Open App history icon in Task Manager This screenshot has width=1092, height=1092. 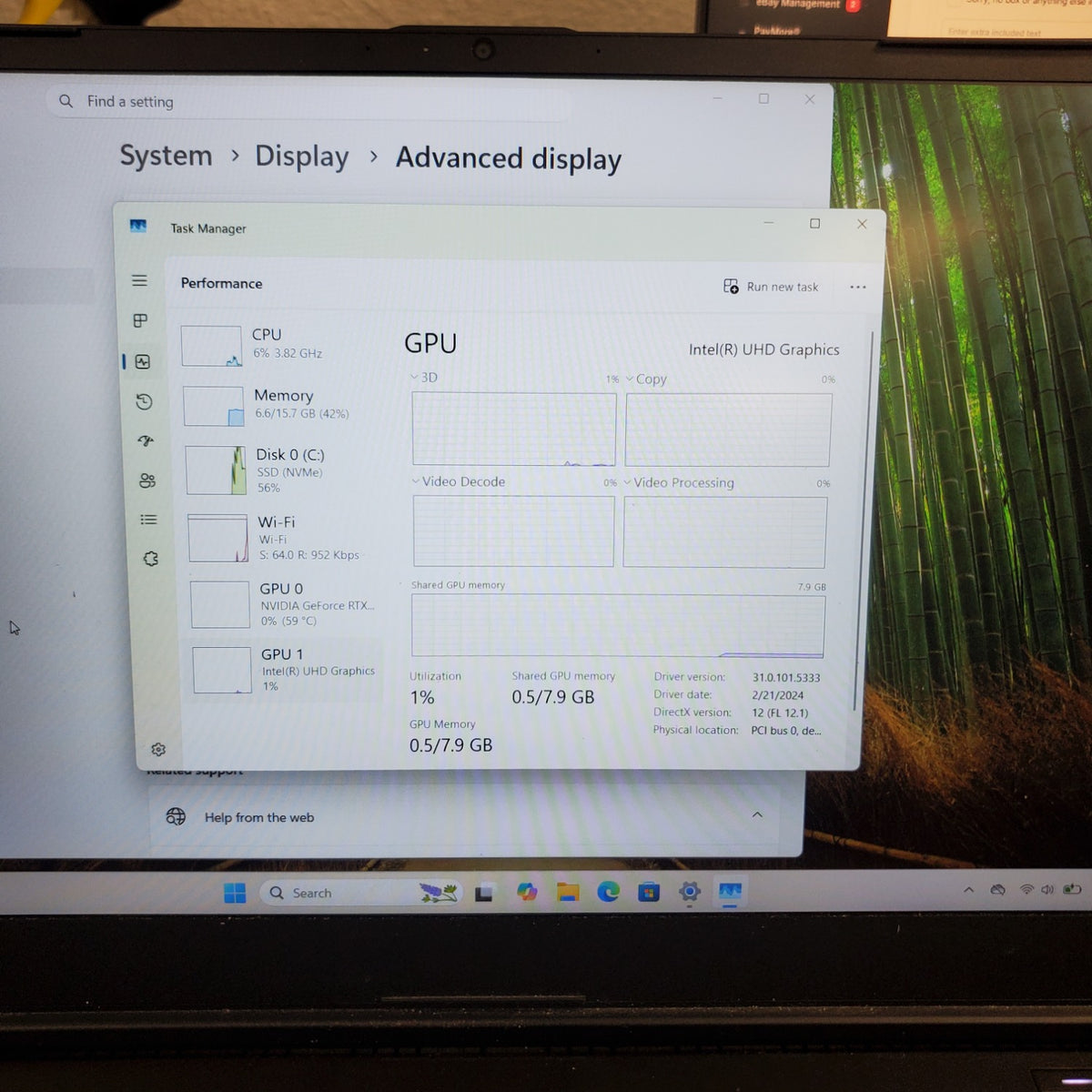tap(144, 401)
